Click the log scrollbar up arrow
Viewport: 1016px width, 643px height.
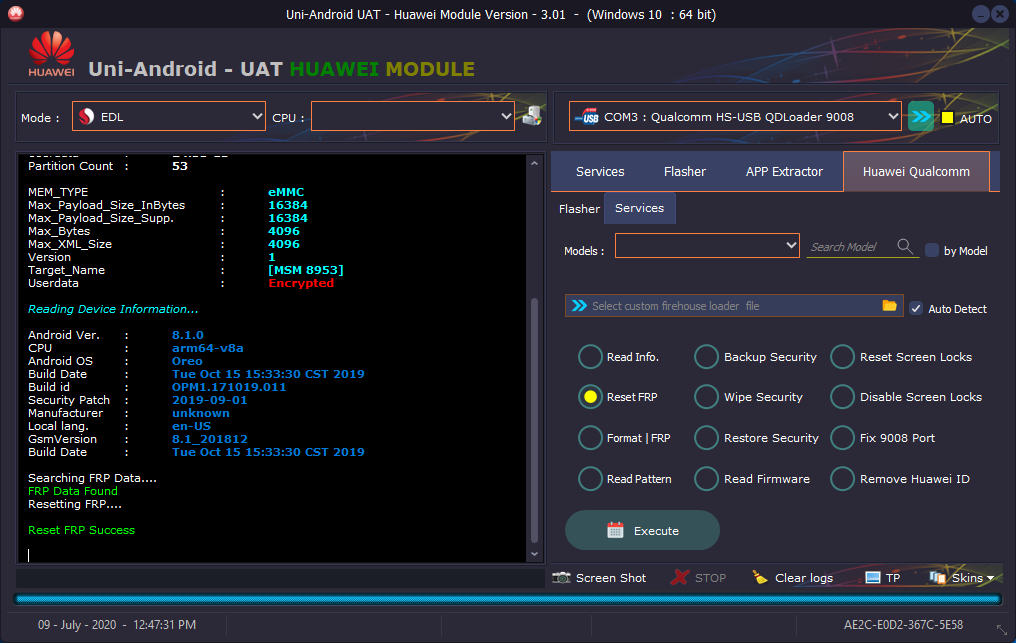point(535,163)
